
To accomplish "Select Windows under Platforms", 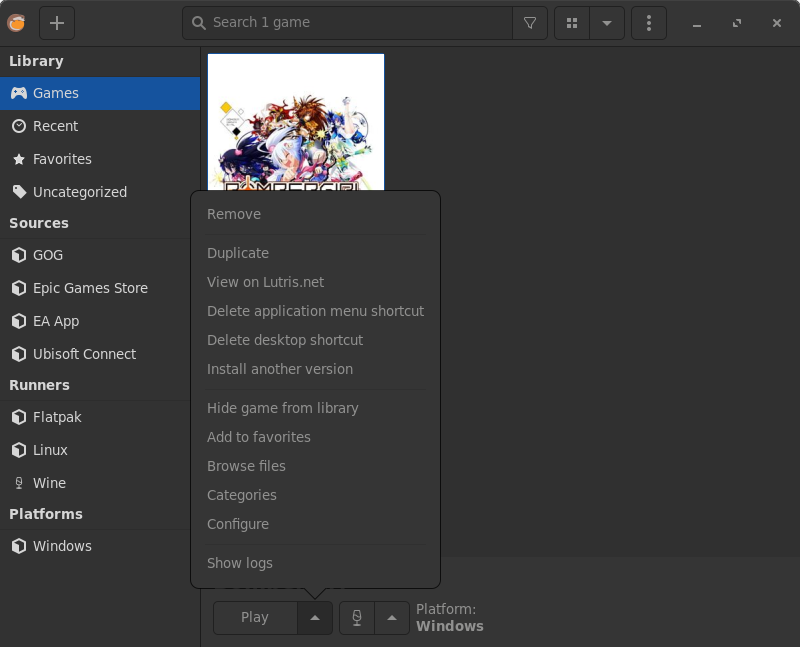I will click(62, 546).
